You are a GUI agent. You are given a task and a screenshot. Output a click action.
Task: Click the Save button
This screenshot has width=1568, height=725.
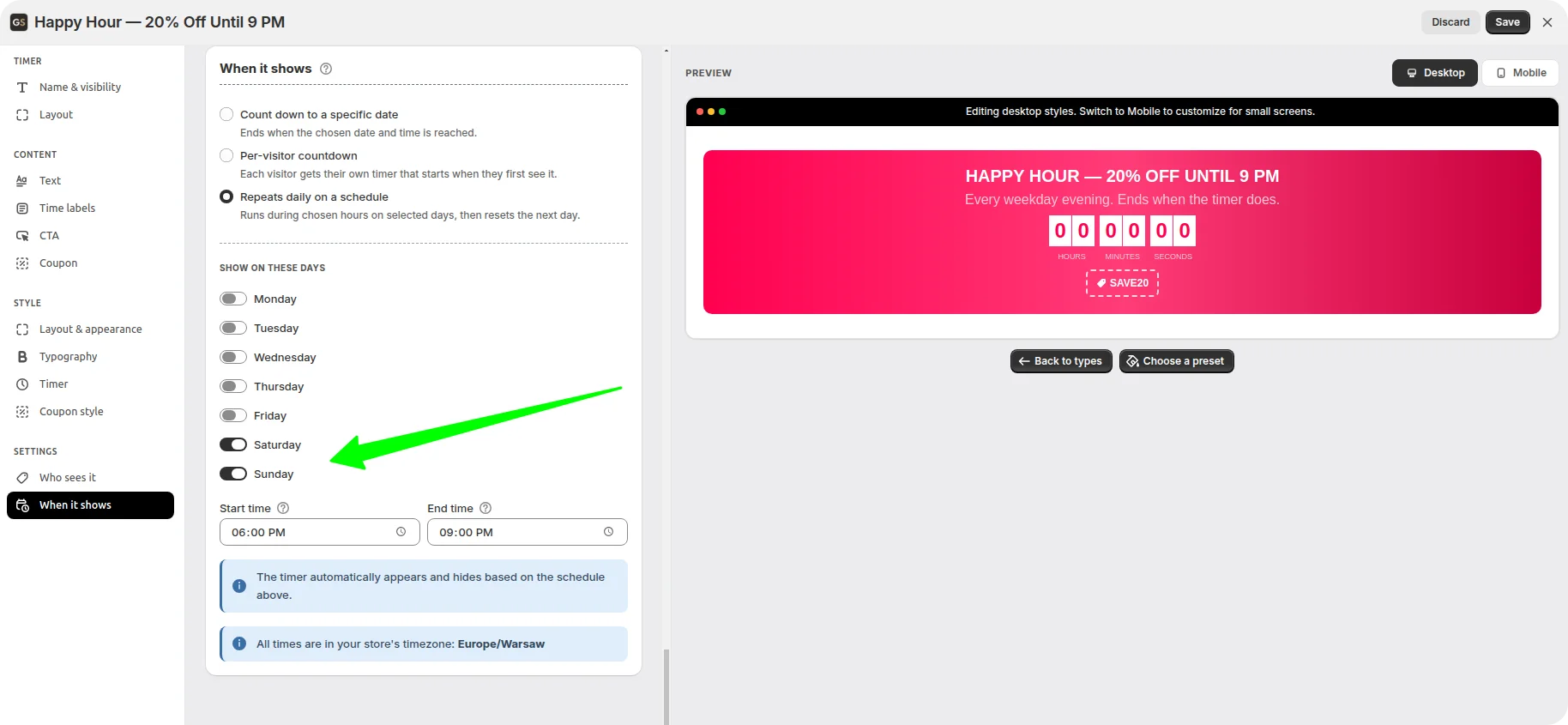pos(1507,22)
